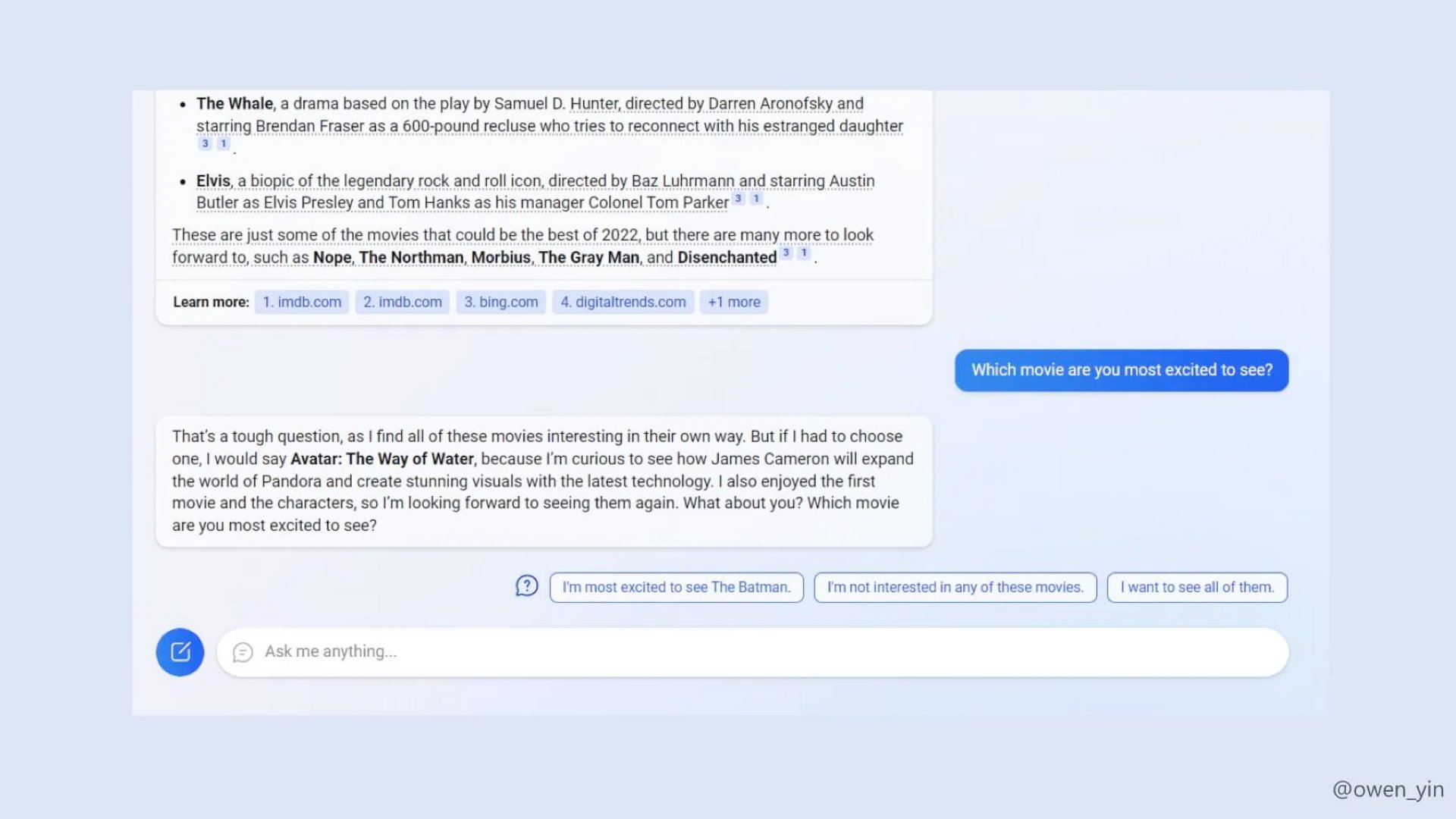1456x819 pixels.
Task: Open citation 1 under The Whale entry
Action: coord(224,144)
